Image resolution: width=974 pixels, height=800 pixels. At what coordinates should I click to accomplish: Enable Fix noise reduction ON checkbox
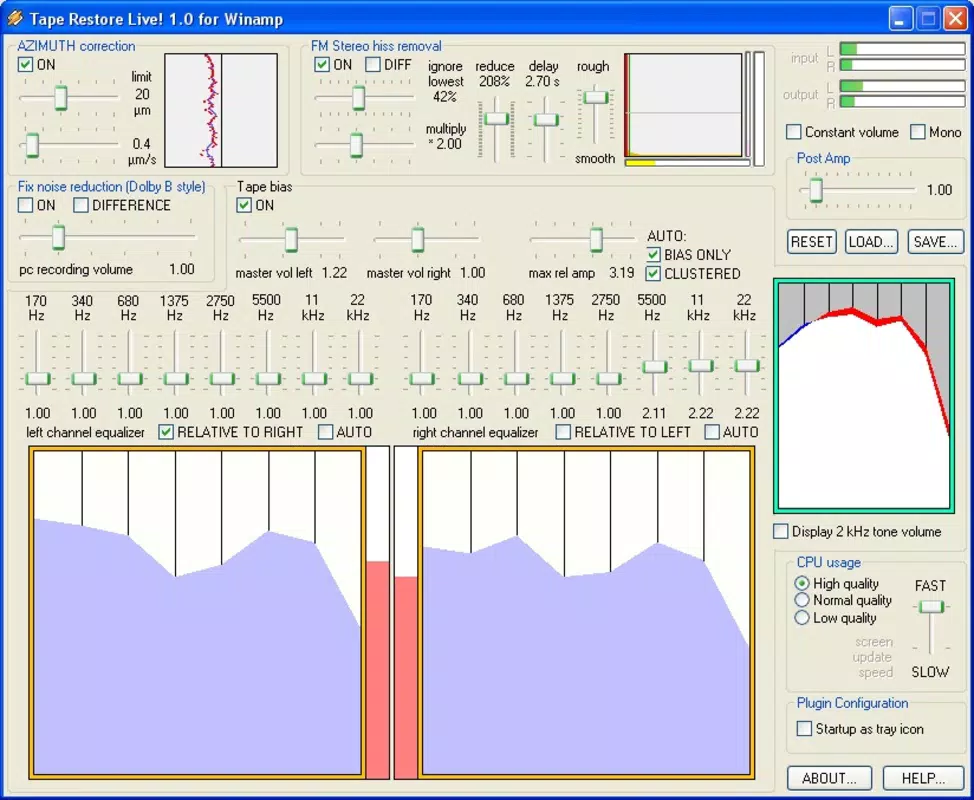coord(25,205)
